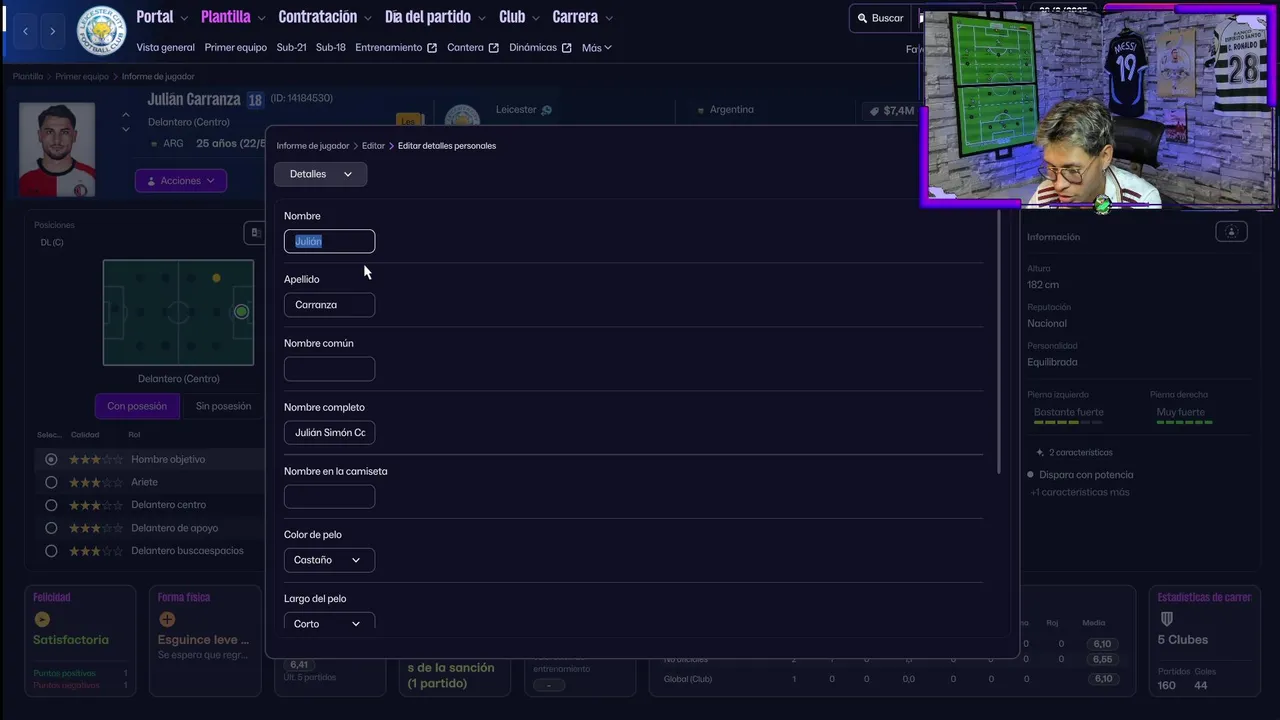Click the squad number 18 badge
Screen dimensions: 1280x720
click(255, 100)
